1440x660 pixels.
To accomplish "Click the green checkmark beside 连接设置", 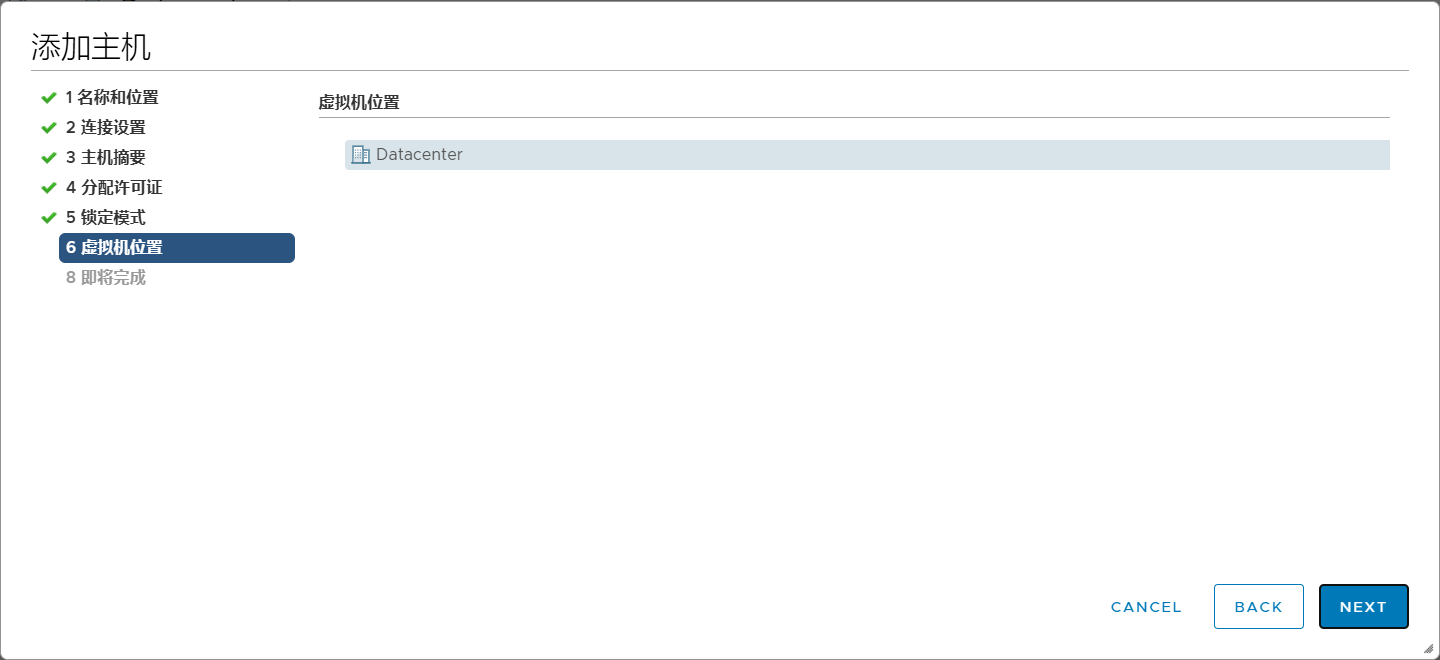I will pyautogui.click(x=48, y=128).
